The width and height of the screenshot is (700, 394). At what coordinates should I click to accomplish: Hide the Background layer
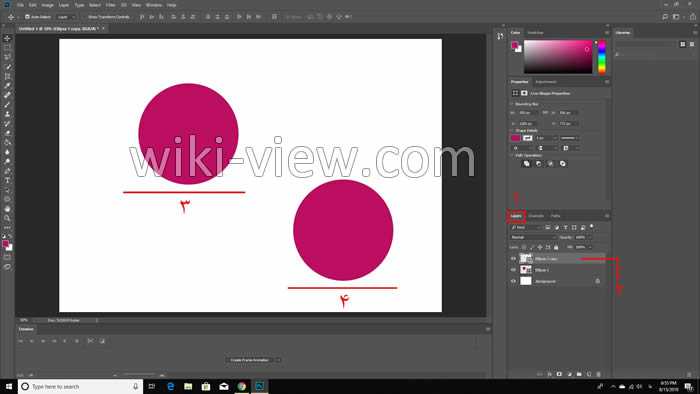pyautogui.click(x=513, y=281)
